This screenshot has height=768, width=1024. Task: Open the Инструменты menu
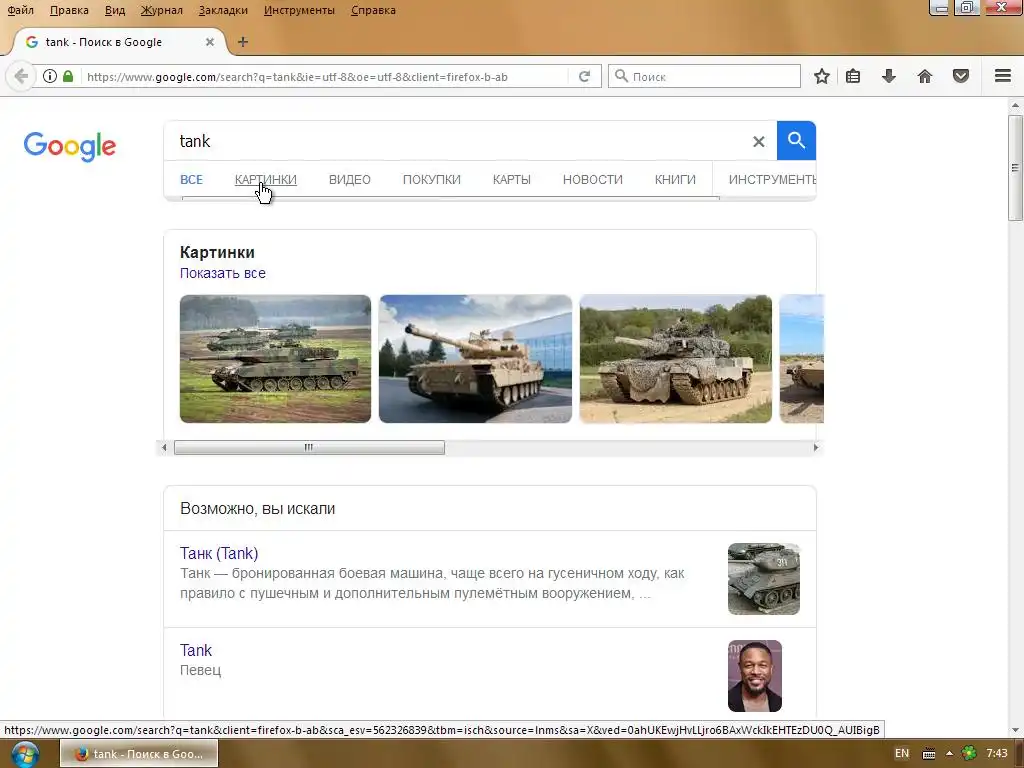[x=299, y=10]
